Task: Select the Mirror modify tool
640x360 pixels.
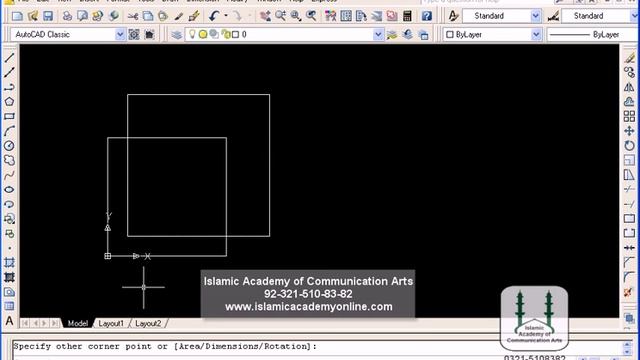Action: click(629, 87)
